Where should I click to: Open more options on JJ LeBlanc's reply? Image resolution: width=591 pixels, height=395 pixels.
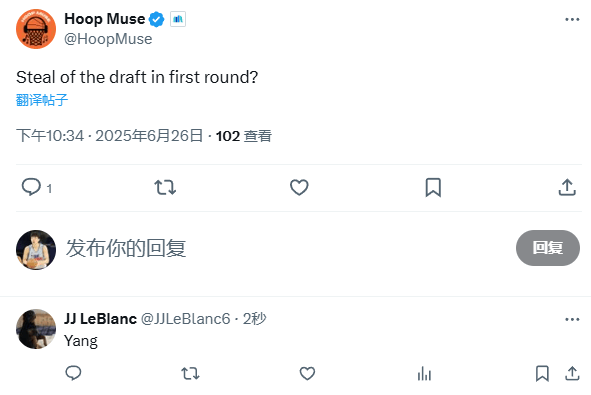(572, 319)
